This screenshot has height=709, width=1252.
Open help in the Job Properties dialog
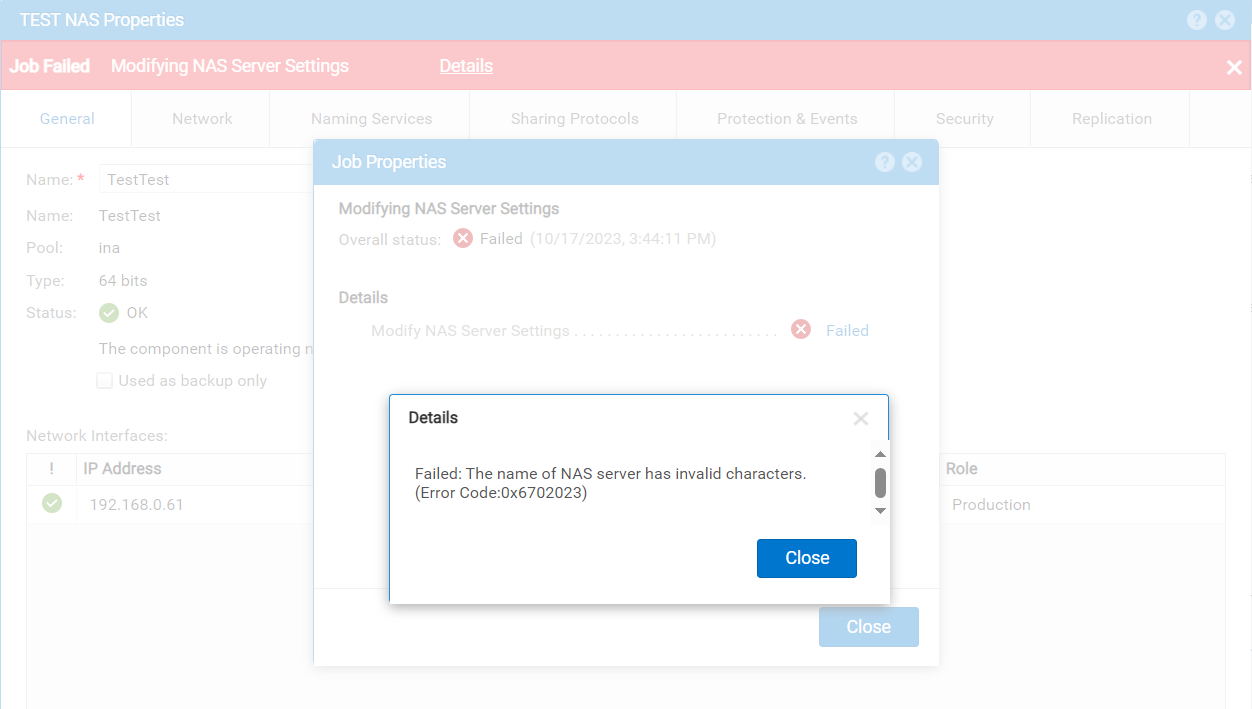pos(884,161)
